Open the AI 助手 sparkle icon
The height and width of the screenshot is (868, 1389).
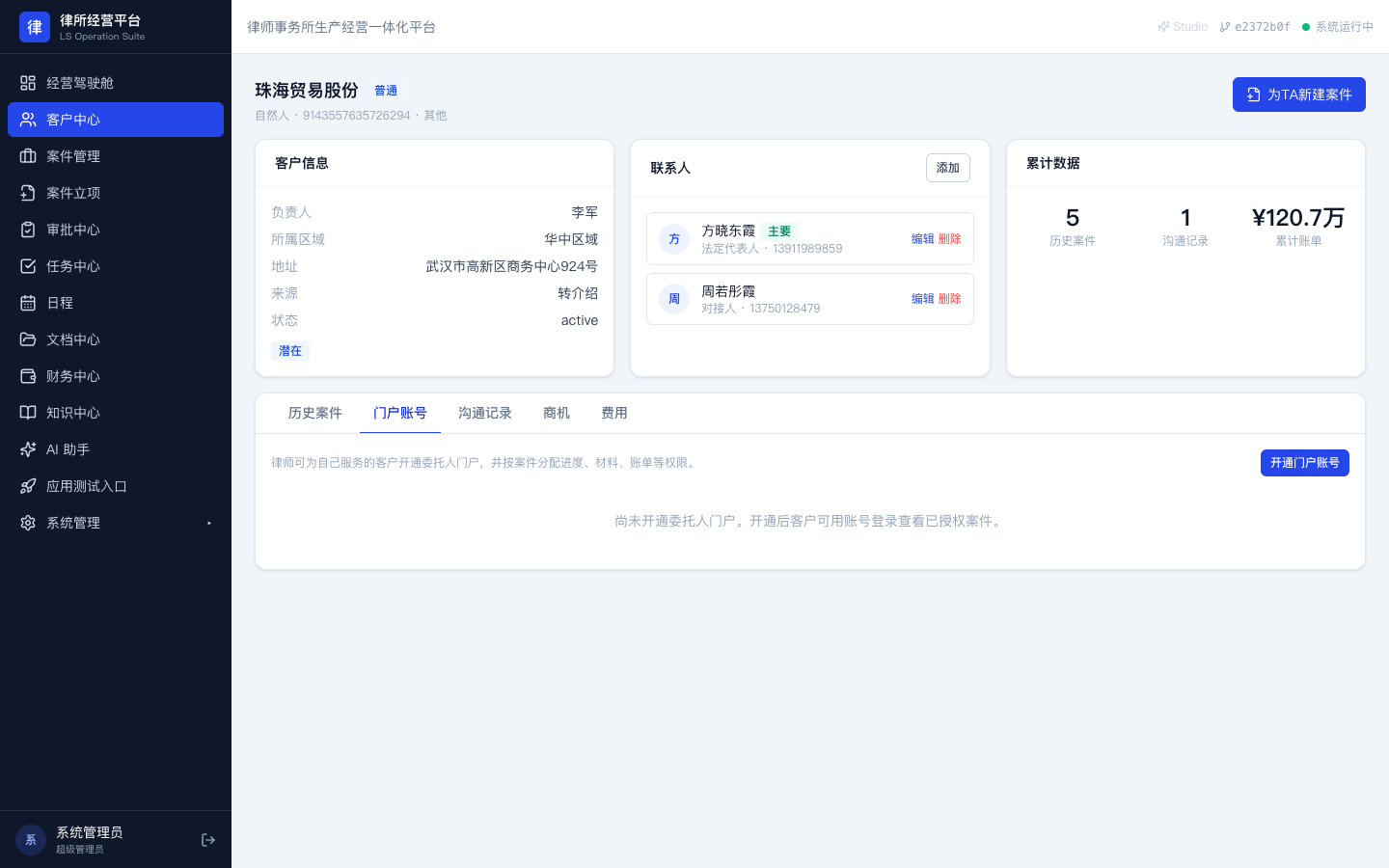(x=28, y=449)
